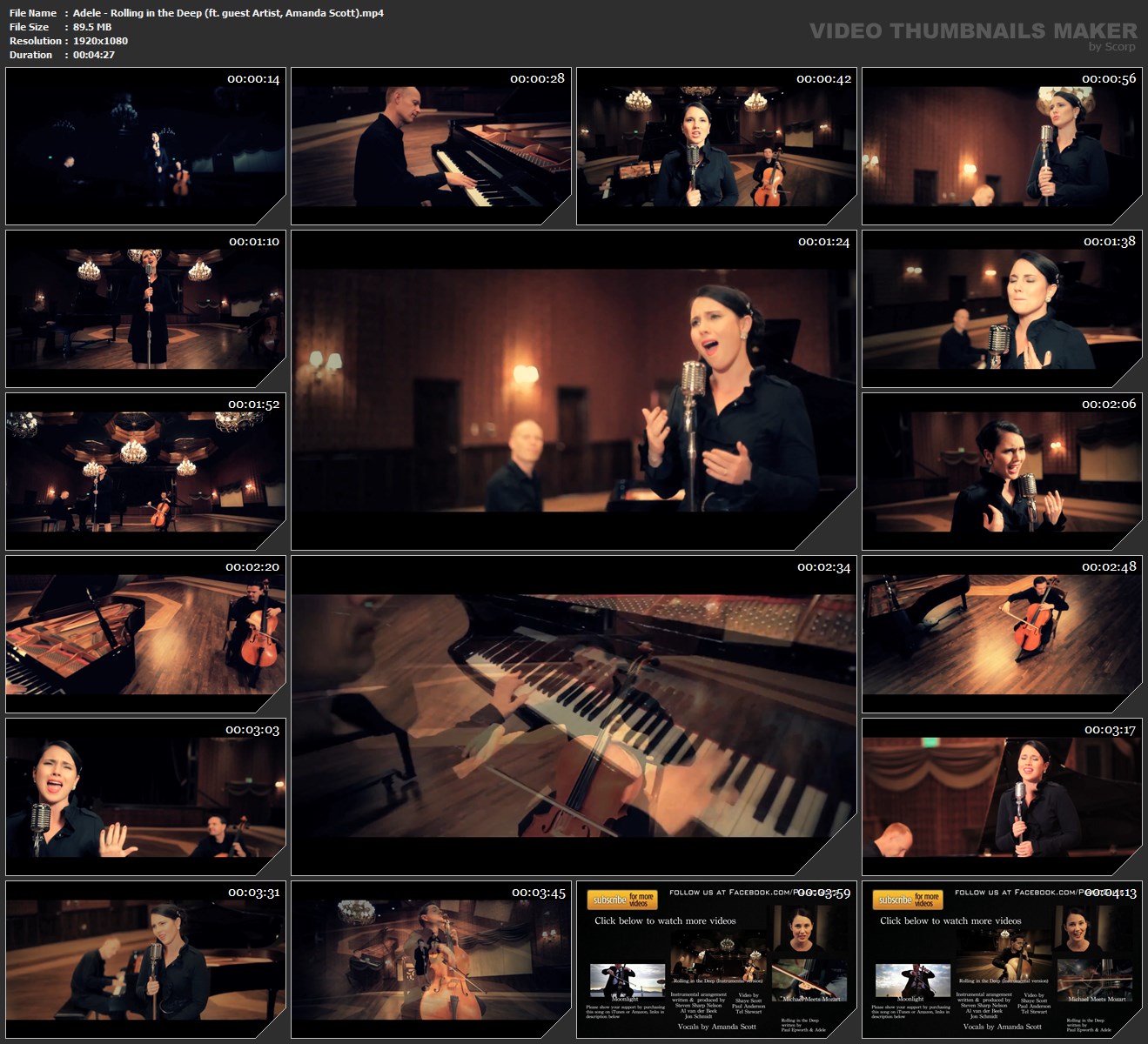Screen dimensions: 1148x1044
Task: Open the thumbnail stamped 00:03:03
Action: point(145,797)
